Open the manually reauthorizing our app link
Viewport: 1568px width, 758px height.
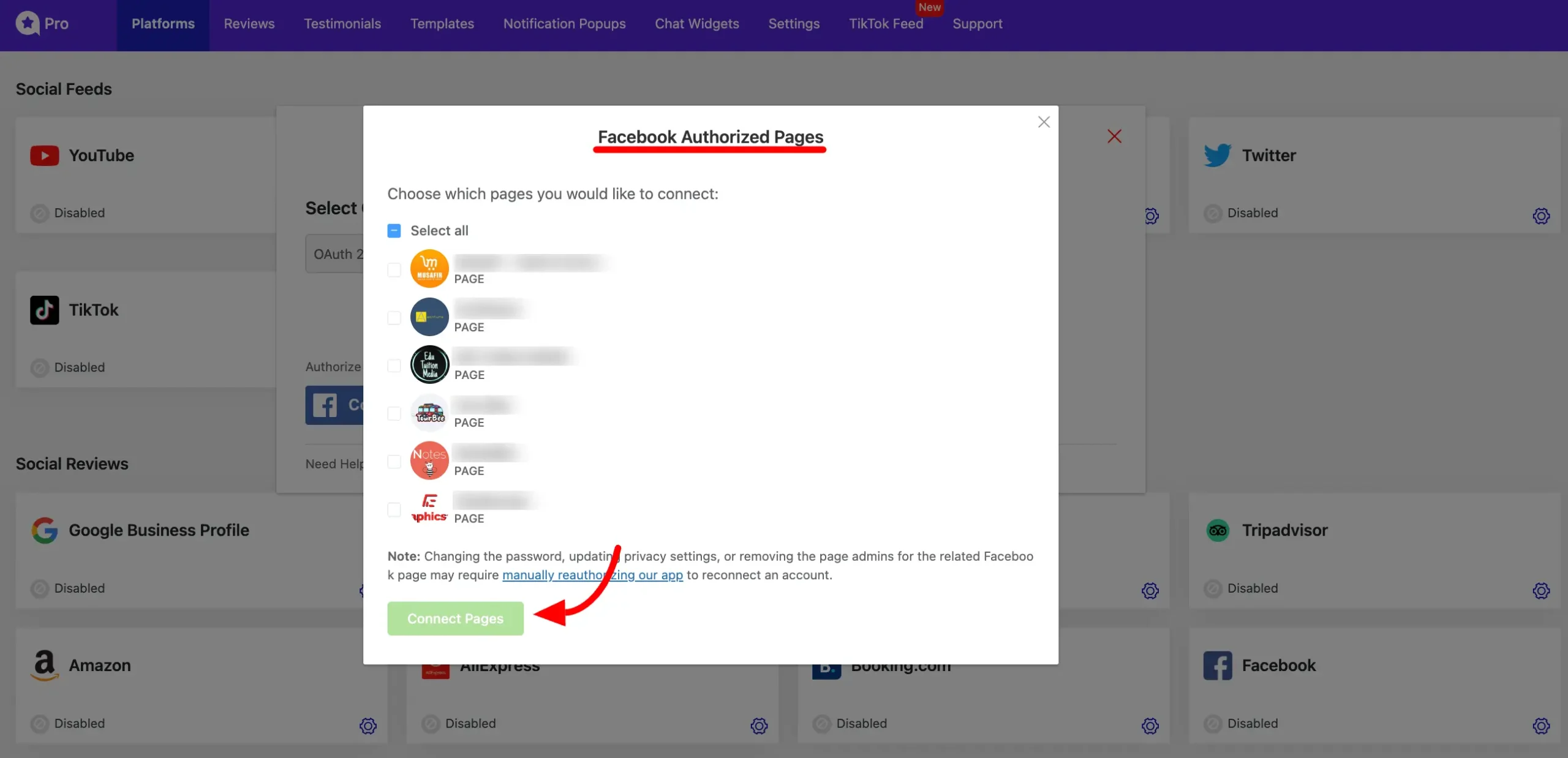tap(592, 575)
